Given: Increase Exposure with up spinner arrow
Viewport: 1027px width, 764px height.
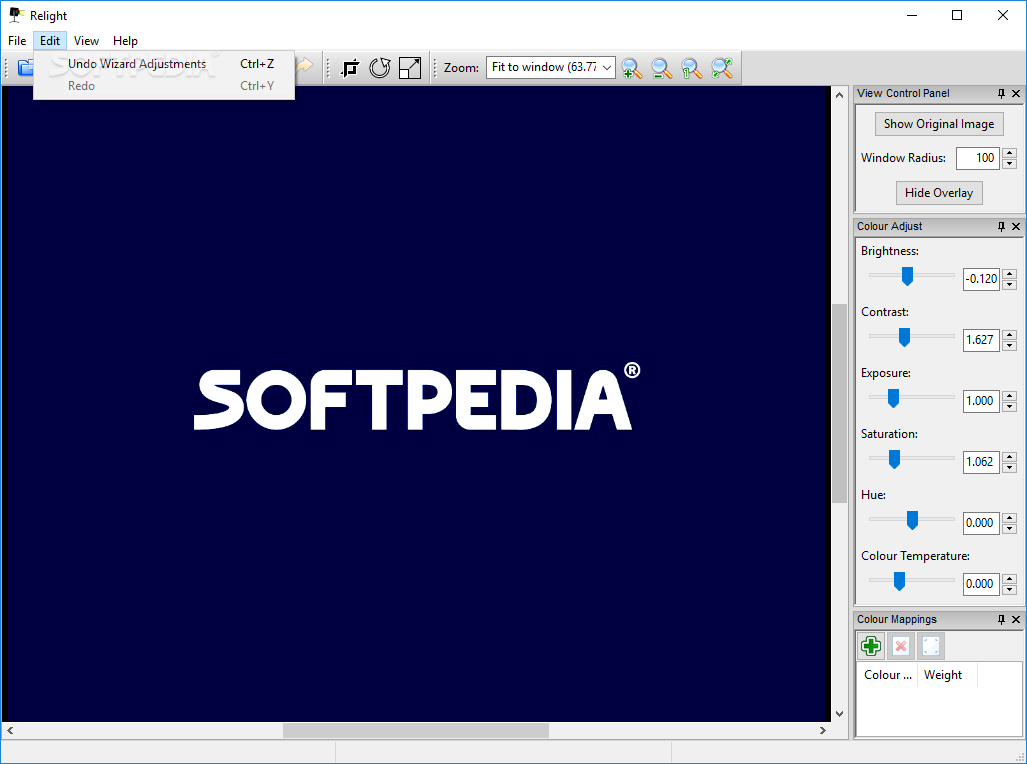Looking at the screenshot, I should tap(1009, 396).
